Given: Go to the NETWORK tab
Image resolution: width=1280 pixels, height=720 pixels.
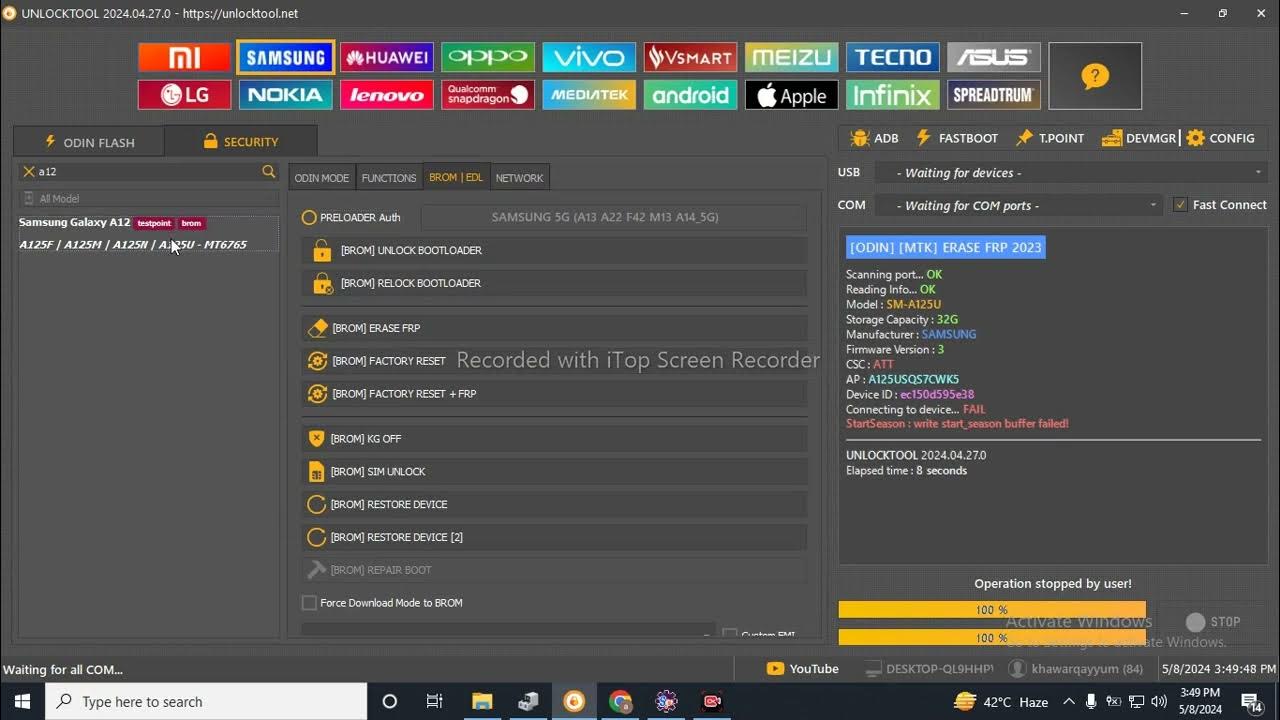Looking at the screenshot, I should click(520, 178).
